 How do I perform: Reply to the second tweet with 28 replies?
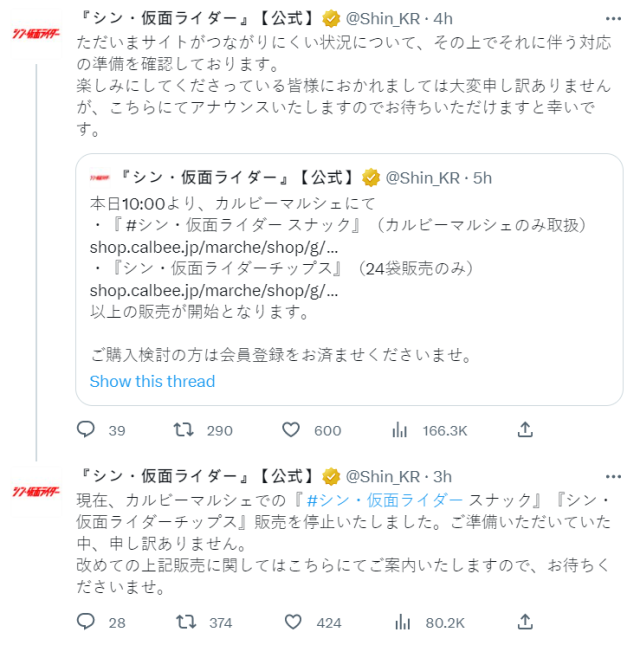coord(86,622)
